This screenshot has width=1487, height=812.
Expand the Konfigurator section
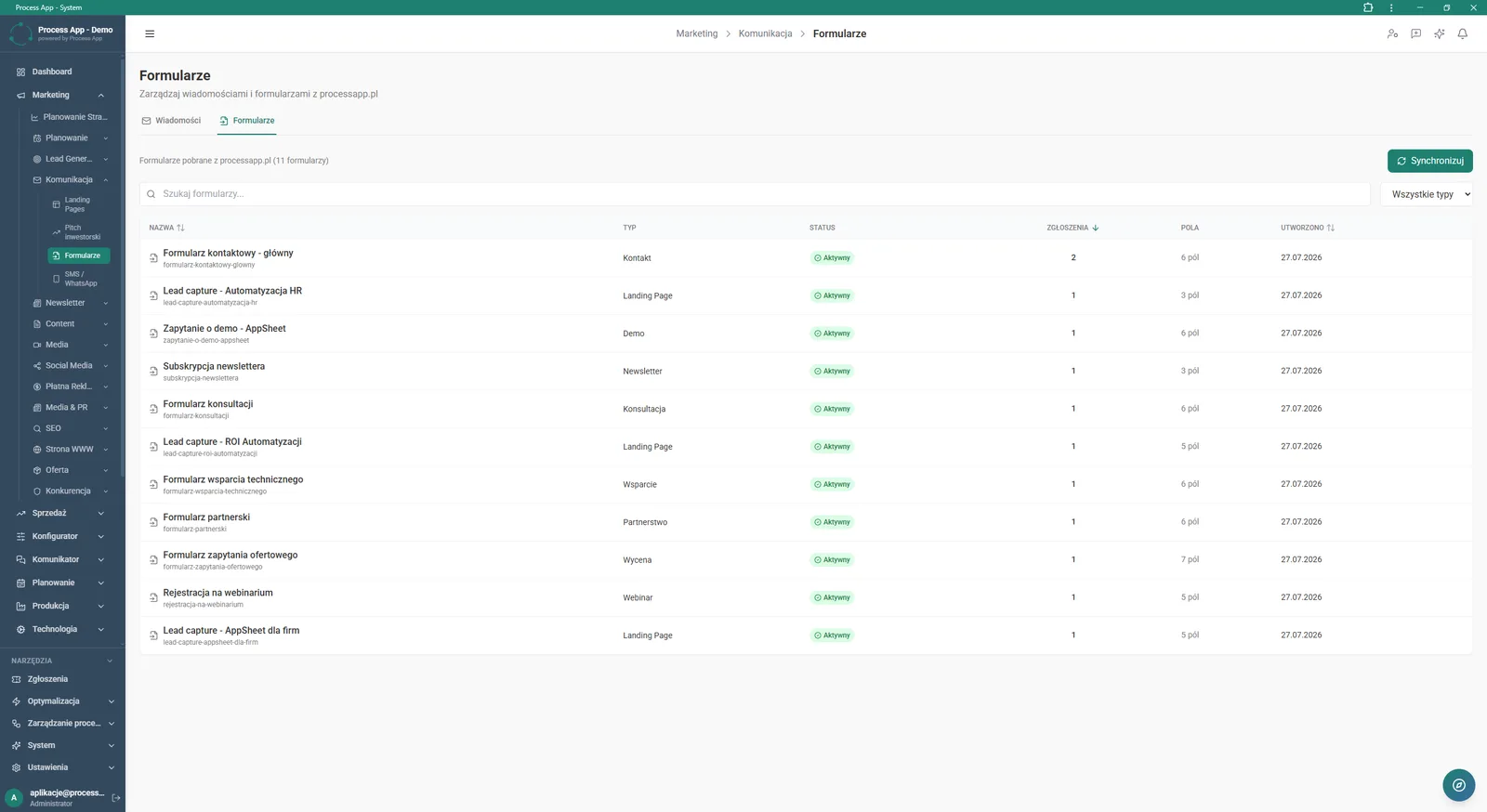pyautogui.click(x=100, y=536)
